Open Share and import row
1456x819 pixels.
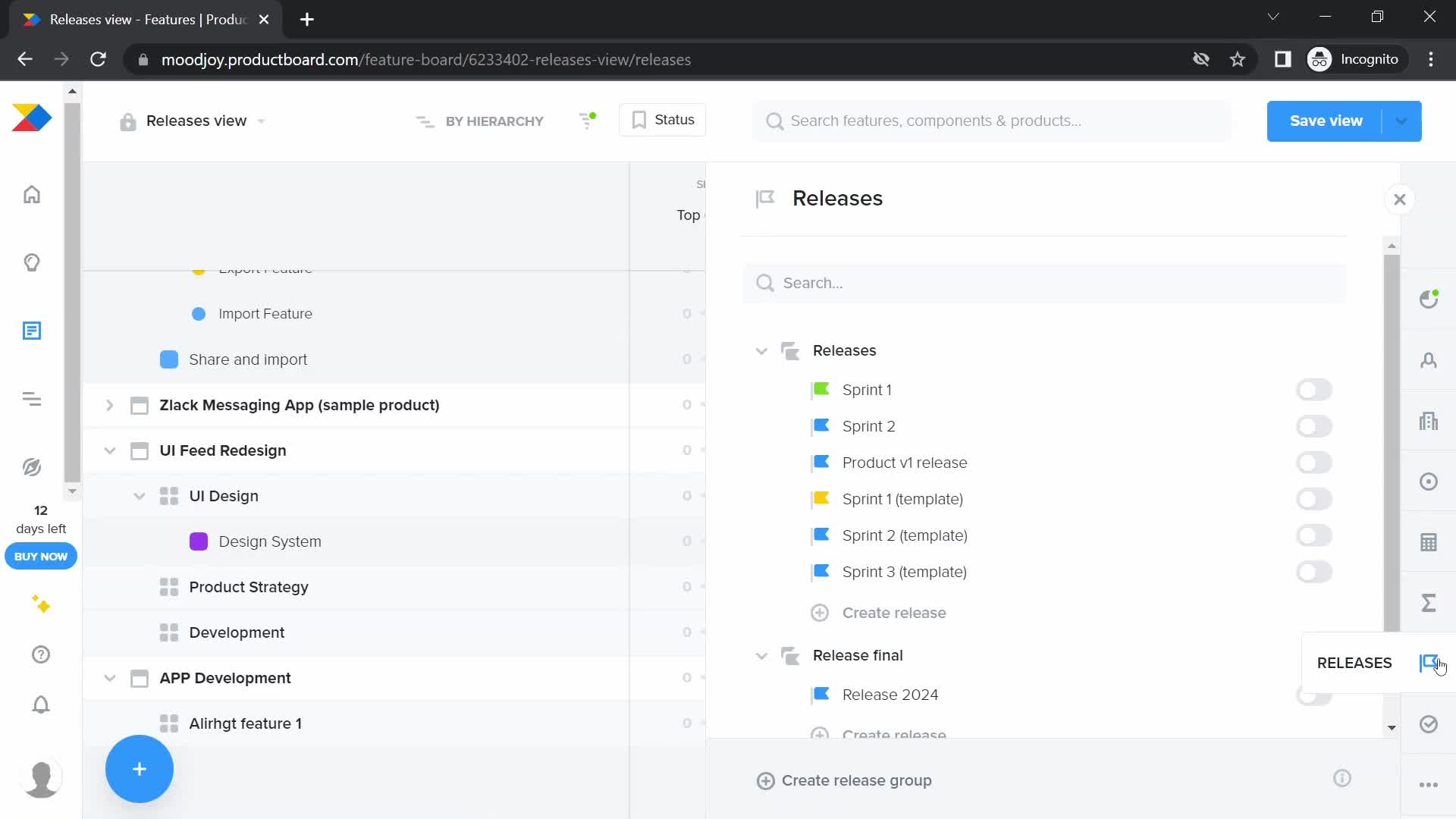point(248,359)
